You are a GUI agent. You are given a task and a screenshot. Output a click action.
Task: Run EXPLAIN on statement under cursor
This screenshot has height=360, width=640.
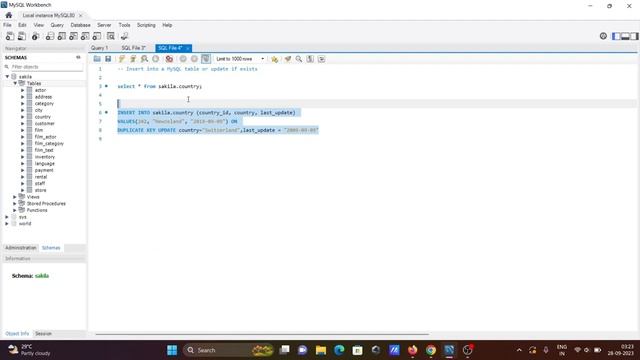coord(144,59)
